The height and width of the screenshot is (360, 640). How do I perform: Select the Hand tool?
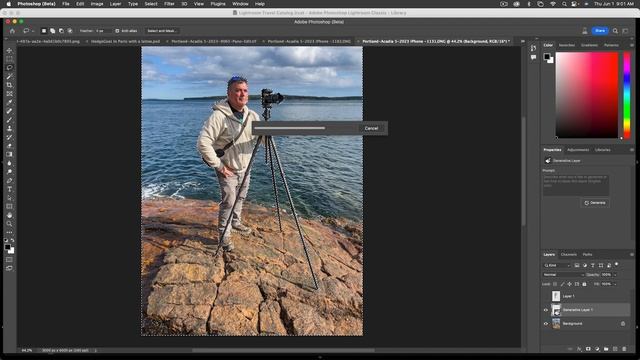click(x=9, y=215)
